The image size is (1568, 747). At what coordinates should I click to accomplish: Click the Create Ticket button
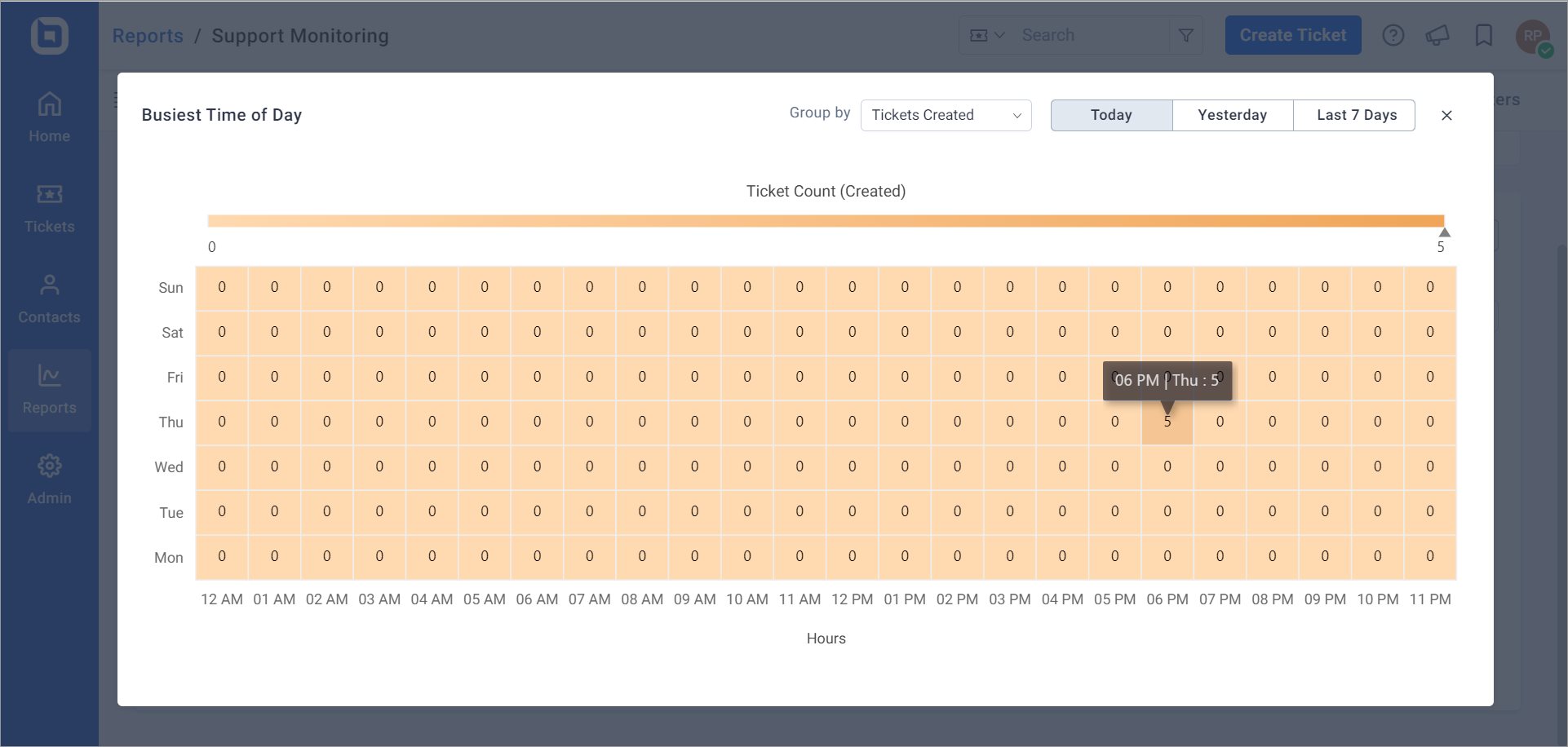1293,35
